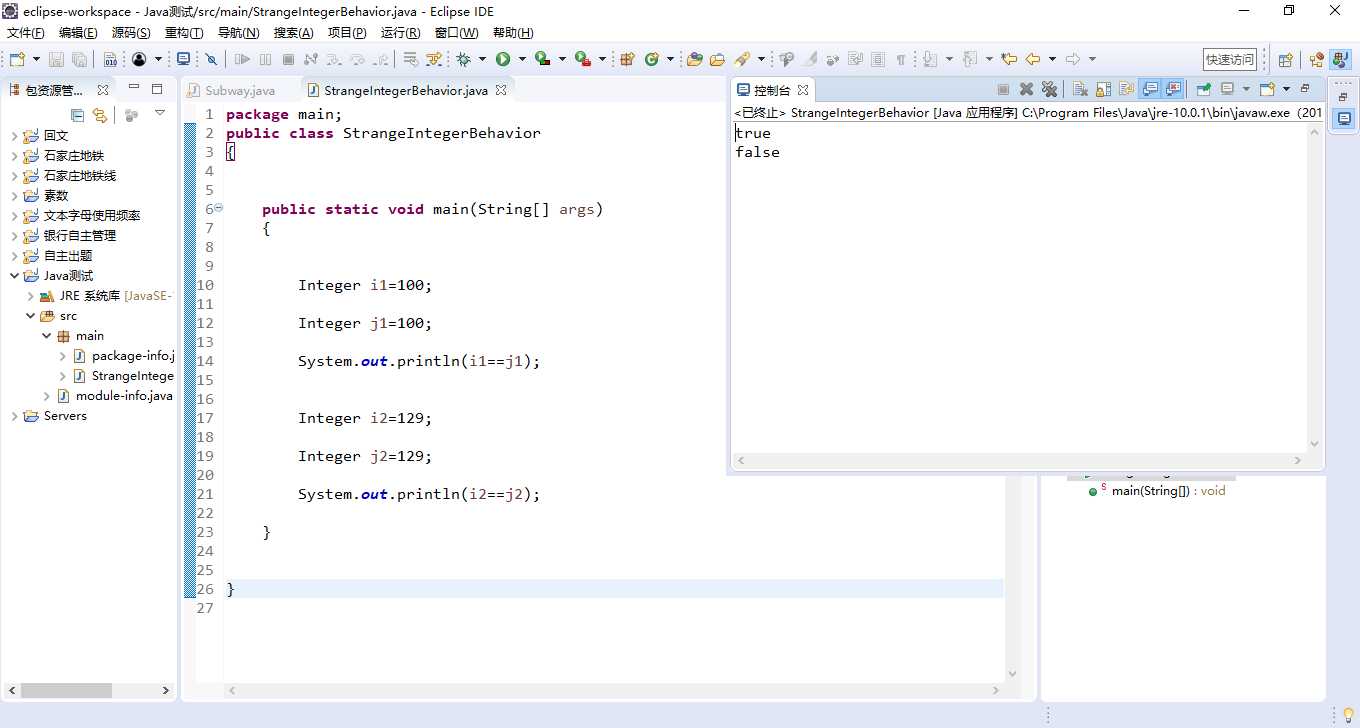Toggle Show Console on error output
1360x728 pixels.
point(1174,89)
